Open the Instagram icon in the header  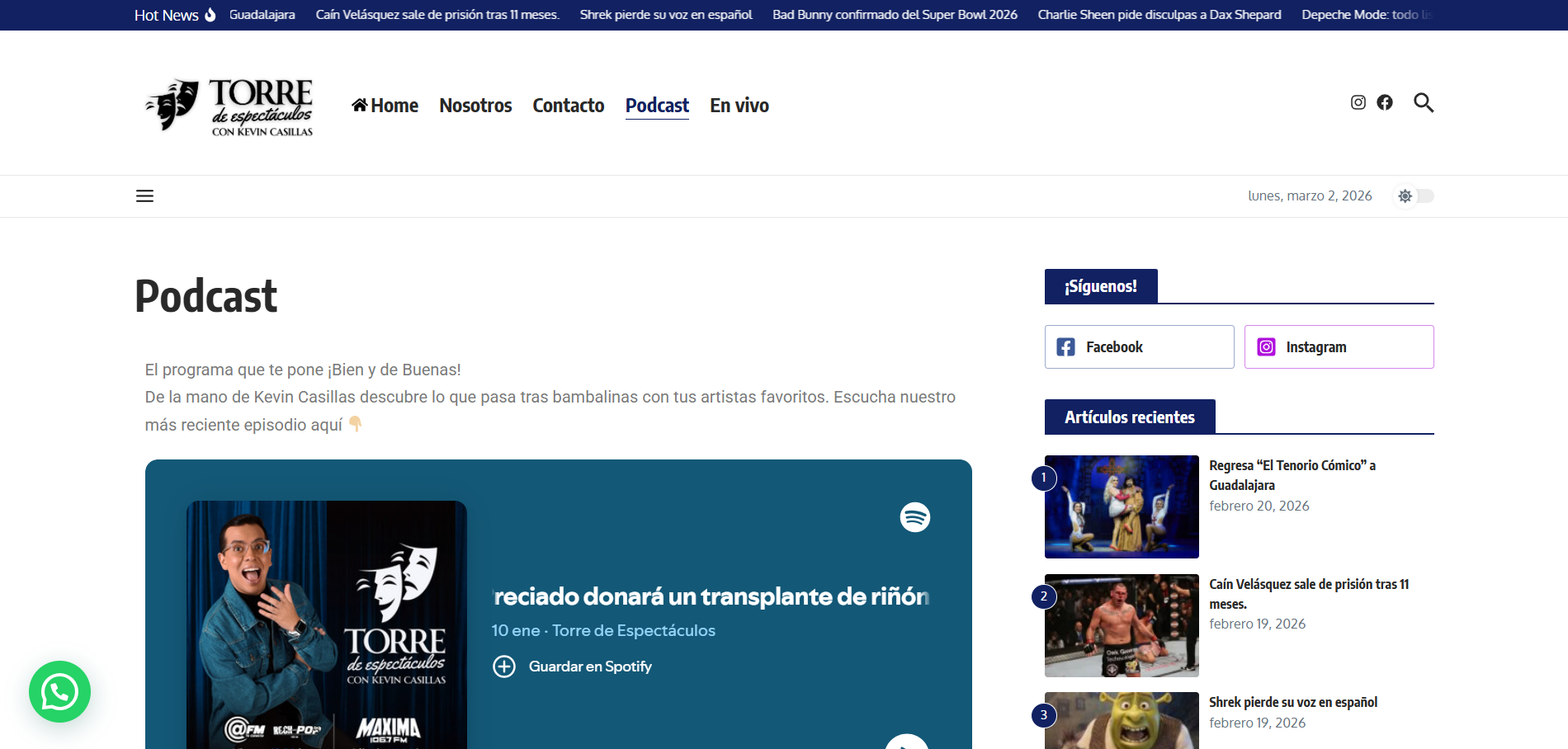[1358, 102]
